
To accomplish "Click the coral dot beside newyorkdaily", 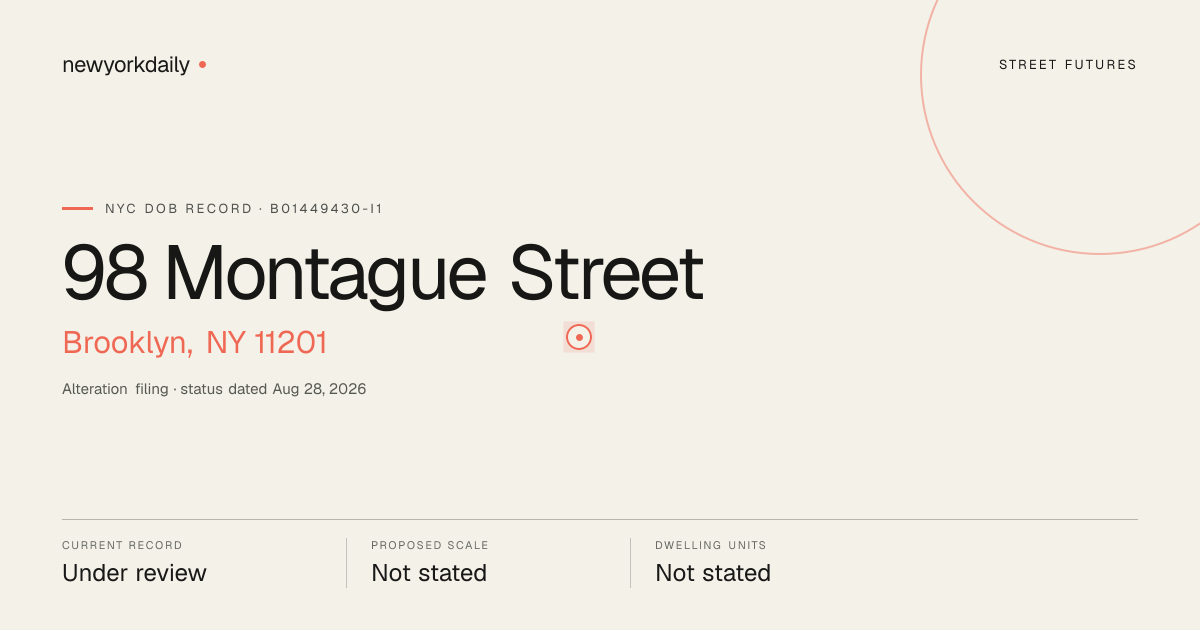I will [x=202, y=64].
